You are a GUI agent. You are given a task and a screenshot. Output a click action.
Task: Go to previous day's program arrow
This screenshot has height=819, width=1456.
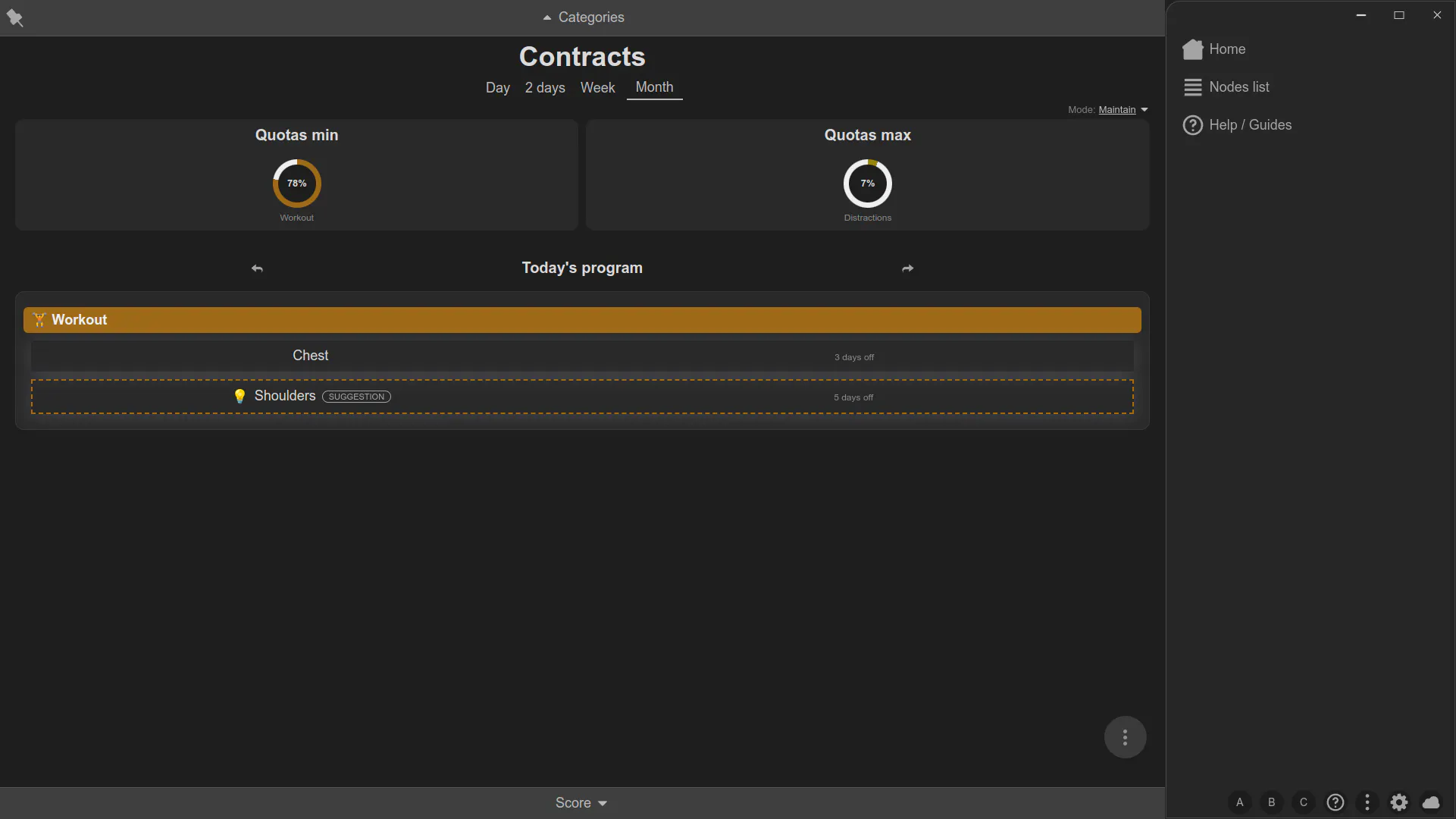click(257, 268)
